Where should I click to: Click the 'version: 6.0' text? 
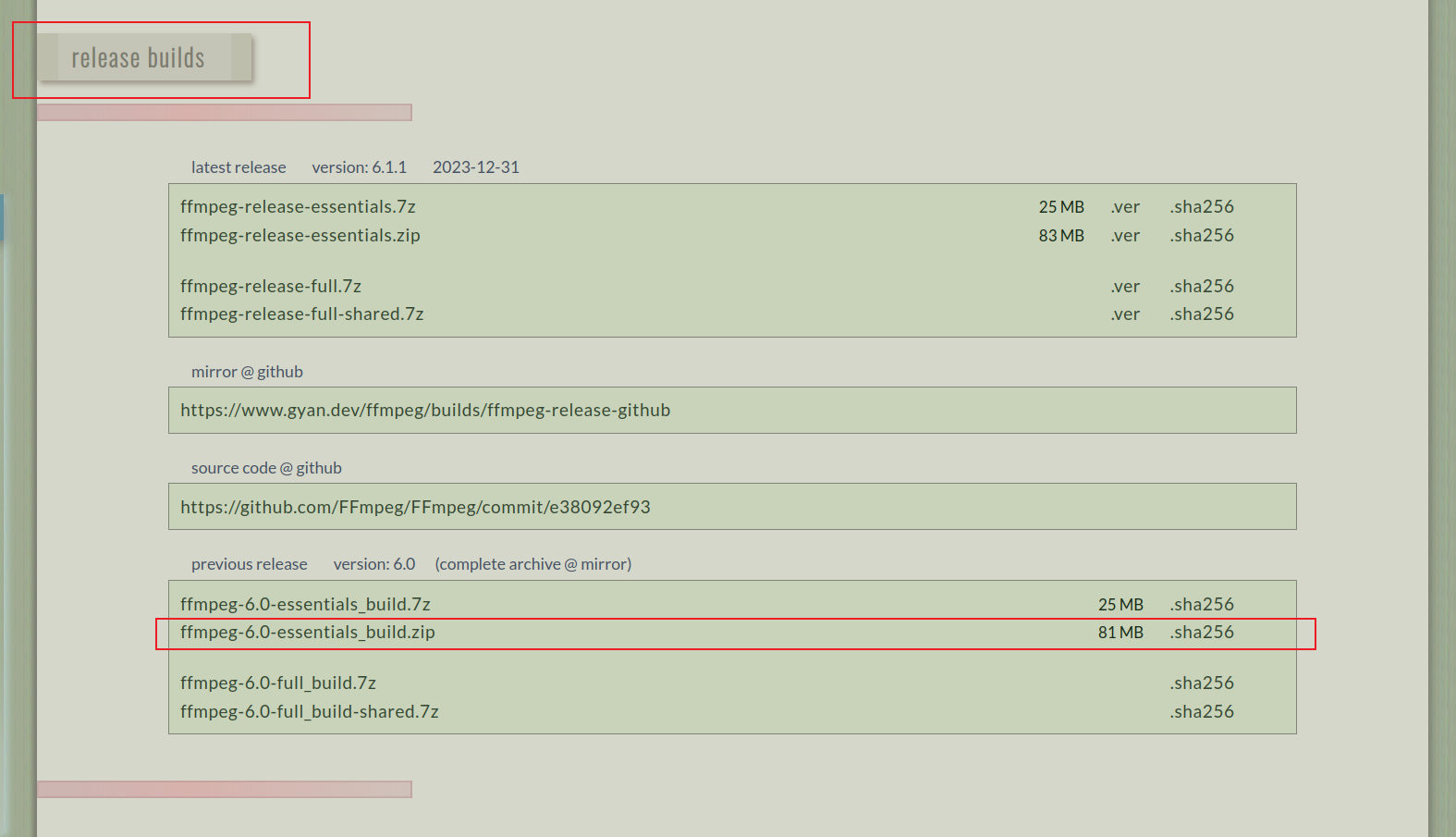coord(374,564)
